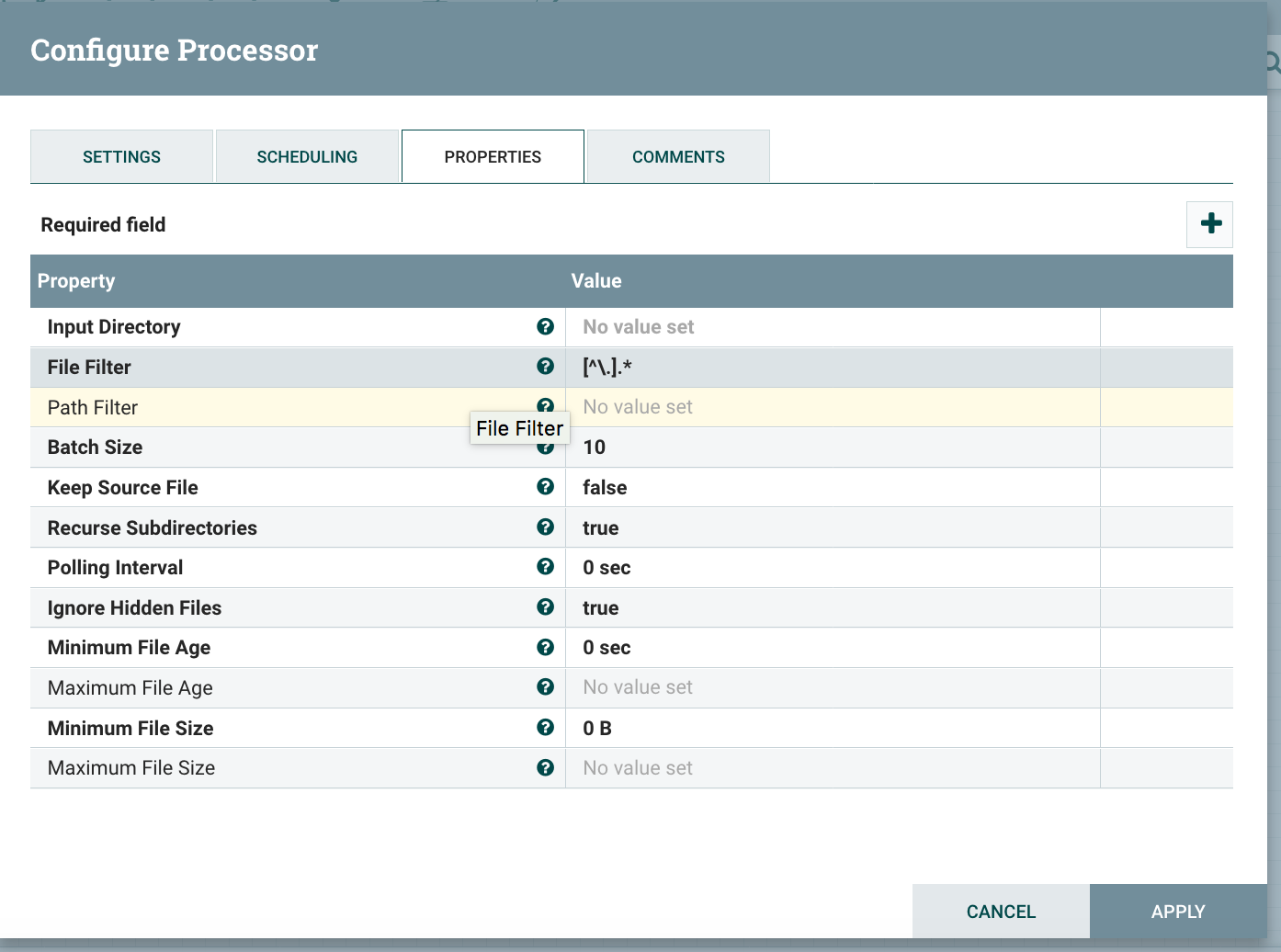Switch to the Settings tab
The image size is (1281, 952).
click(x=121, y=157)
